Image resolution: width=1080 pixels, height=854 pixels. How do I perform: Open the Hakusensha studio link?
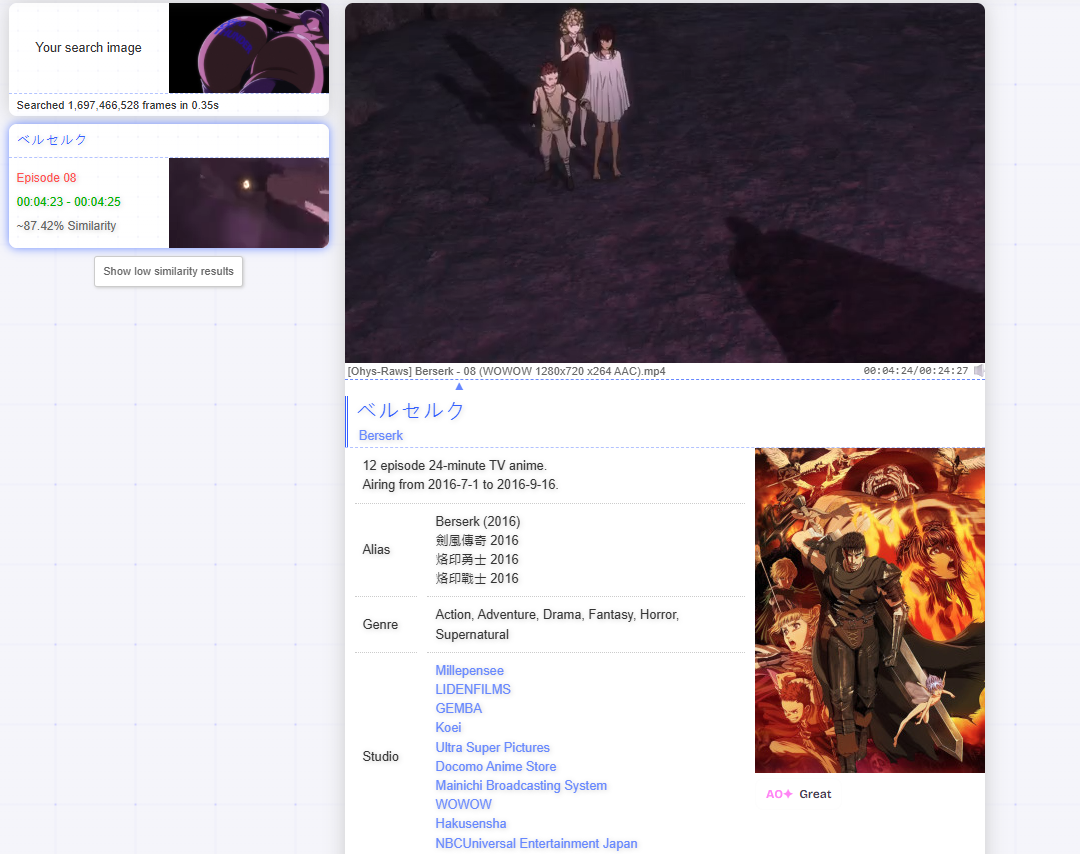click(x=470, y=824)
